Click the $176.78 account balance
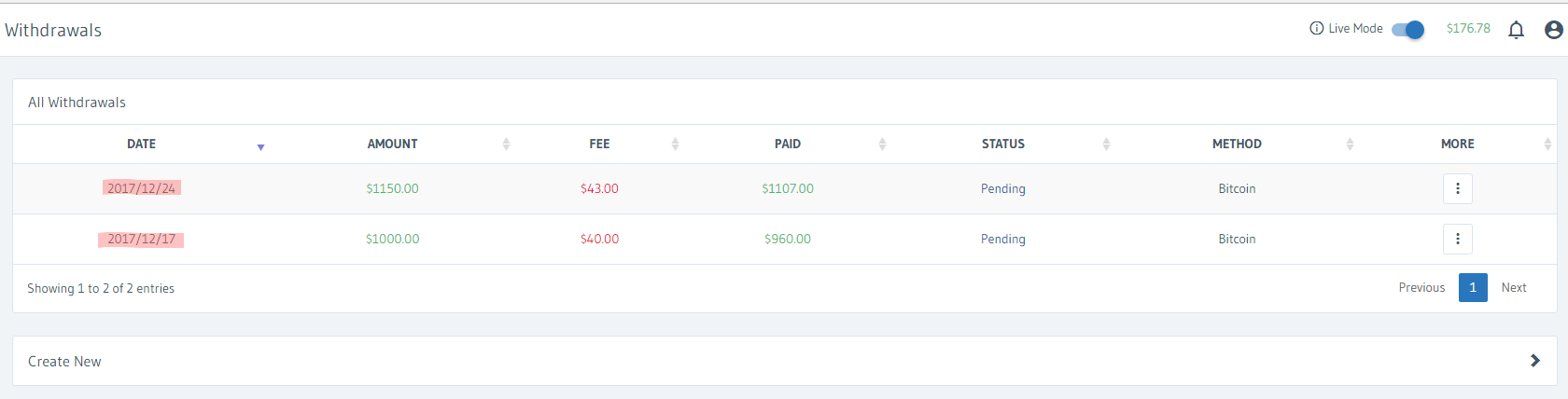 [x=1468, y=29]
